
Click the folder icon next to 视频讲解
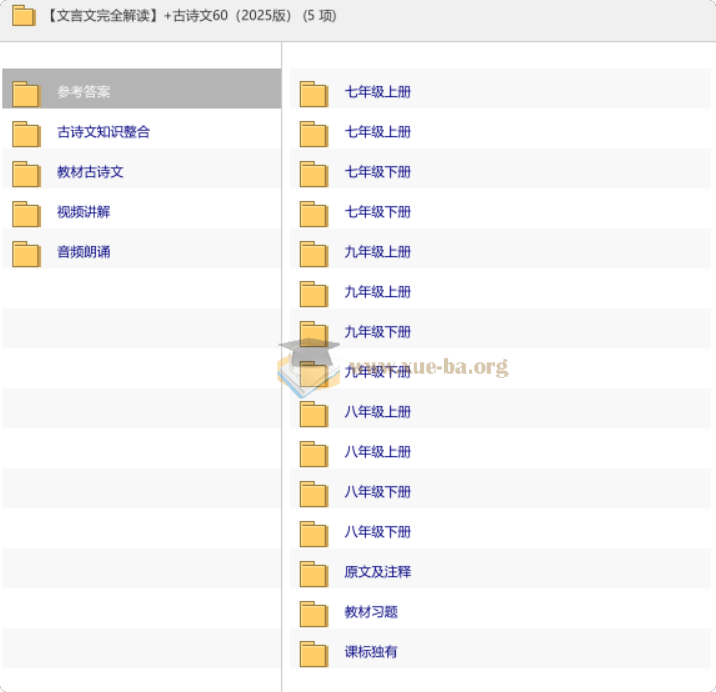(x=26, y=213)
